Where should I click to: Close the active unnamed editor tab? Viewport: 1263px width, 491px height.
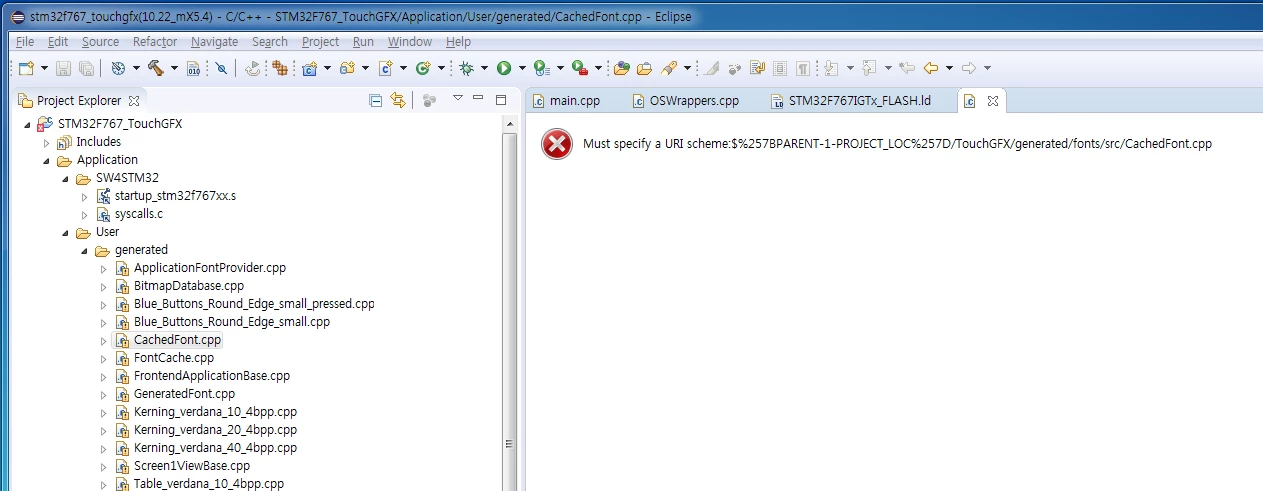(x=993, y=101)
